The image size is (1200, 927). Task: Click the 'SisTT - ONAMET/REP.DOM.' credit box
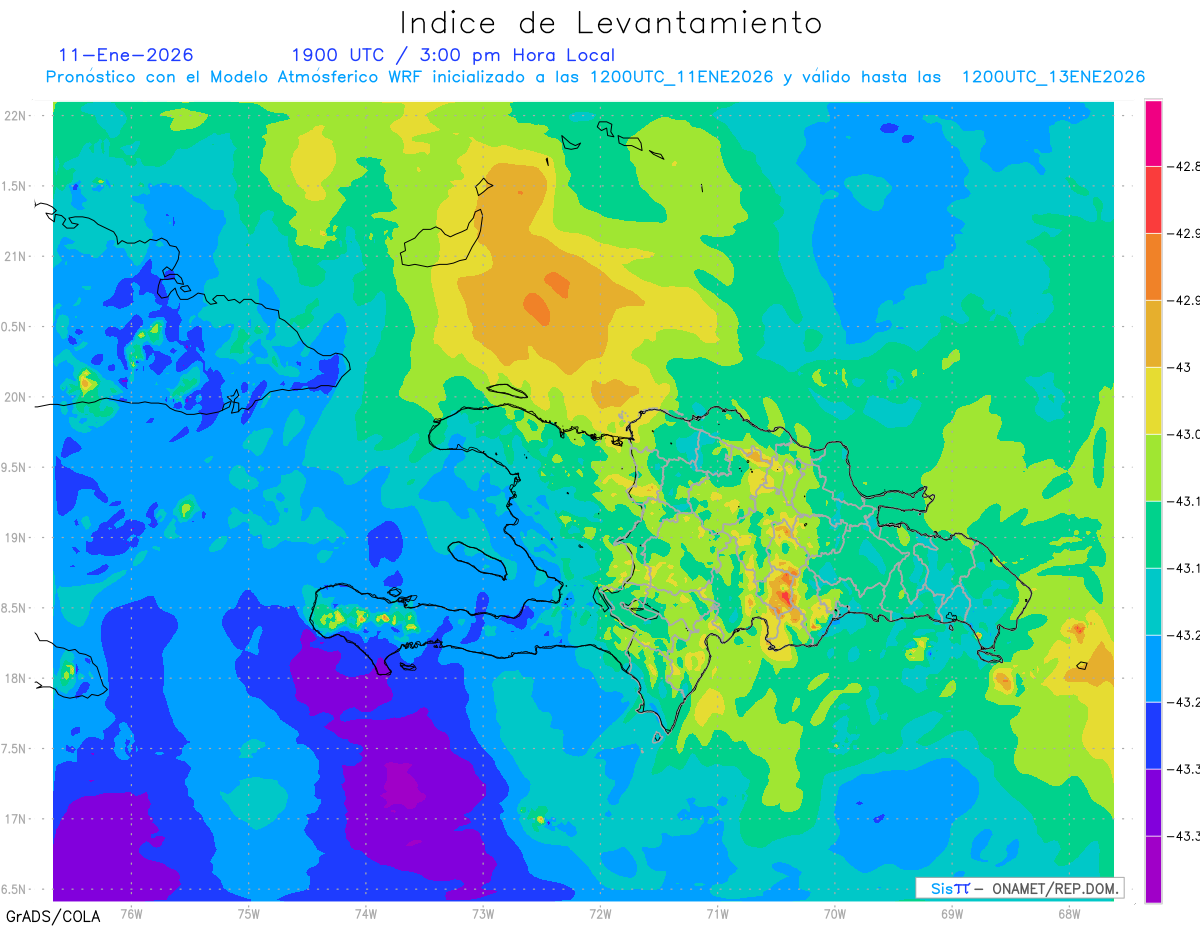[x=1020, y=888]
